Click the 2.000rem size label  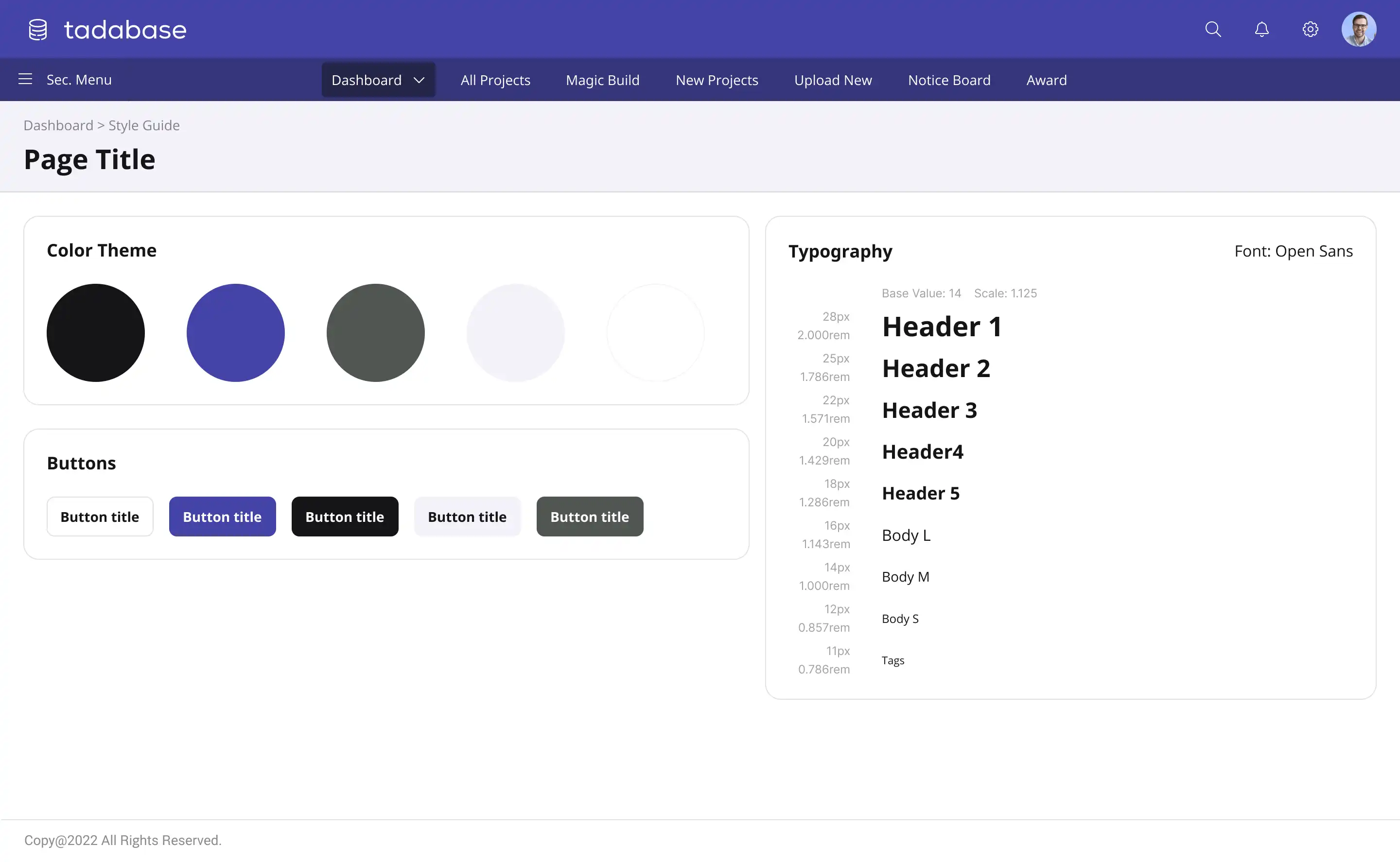(x=823, y=335)
